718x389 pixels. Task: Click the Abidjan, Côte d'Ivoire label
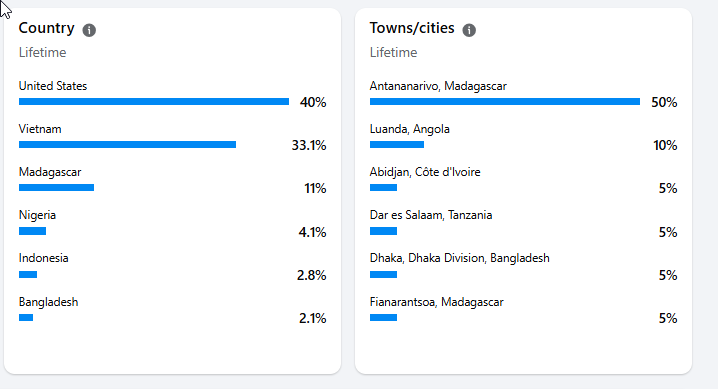click(425, 172)
